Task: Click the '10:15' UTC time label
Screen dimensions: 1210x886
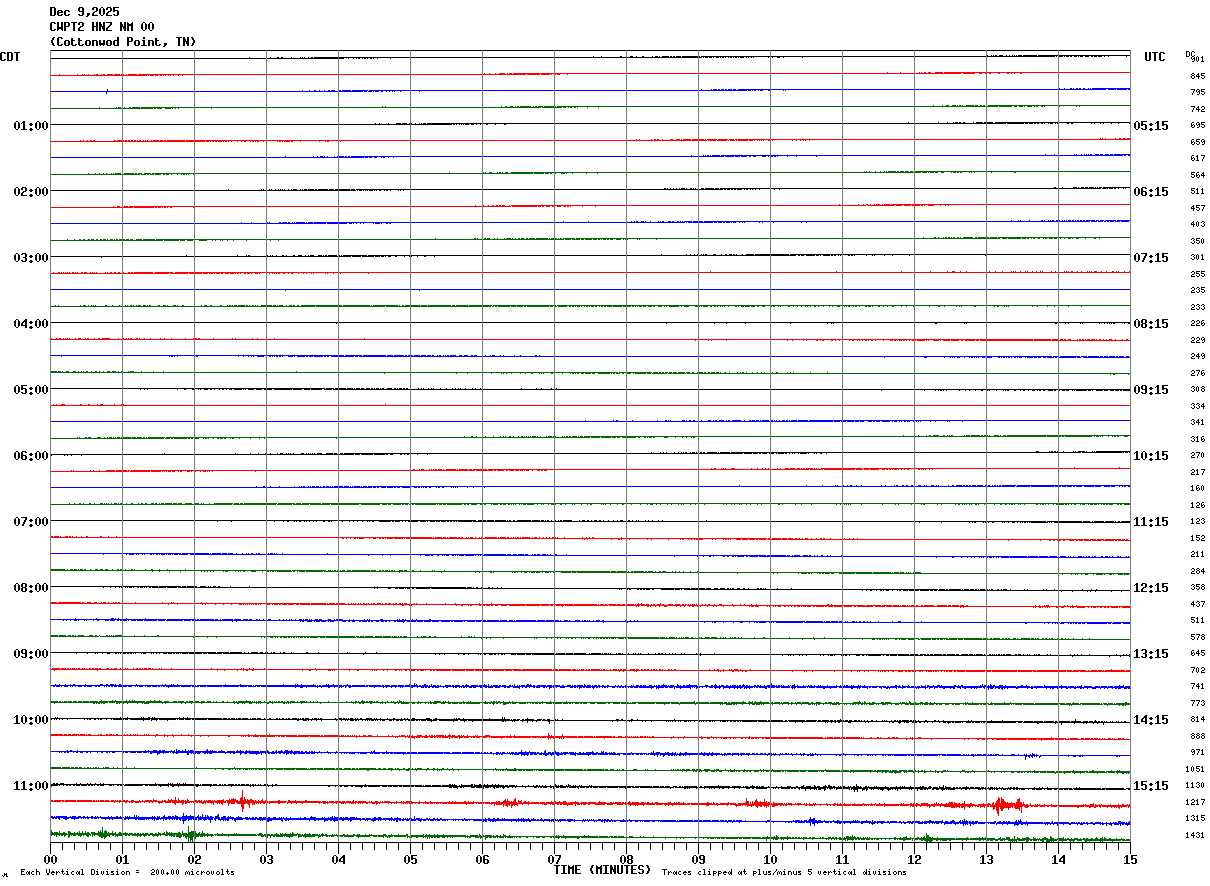Action: (1151, 456)
